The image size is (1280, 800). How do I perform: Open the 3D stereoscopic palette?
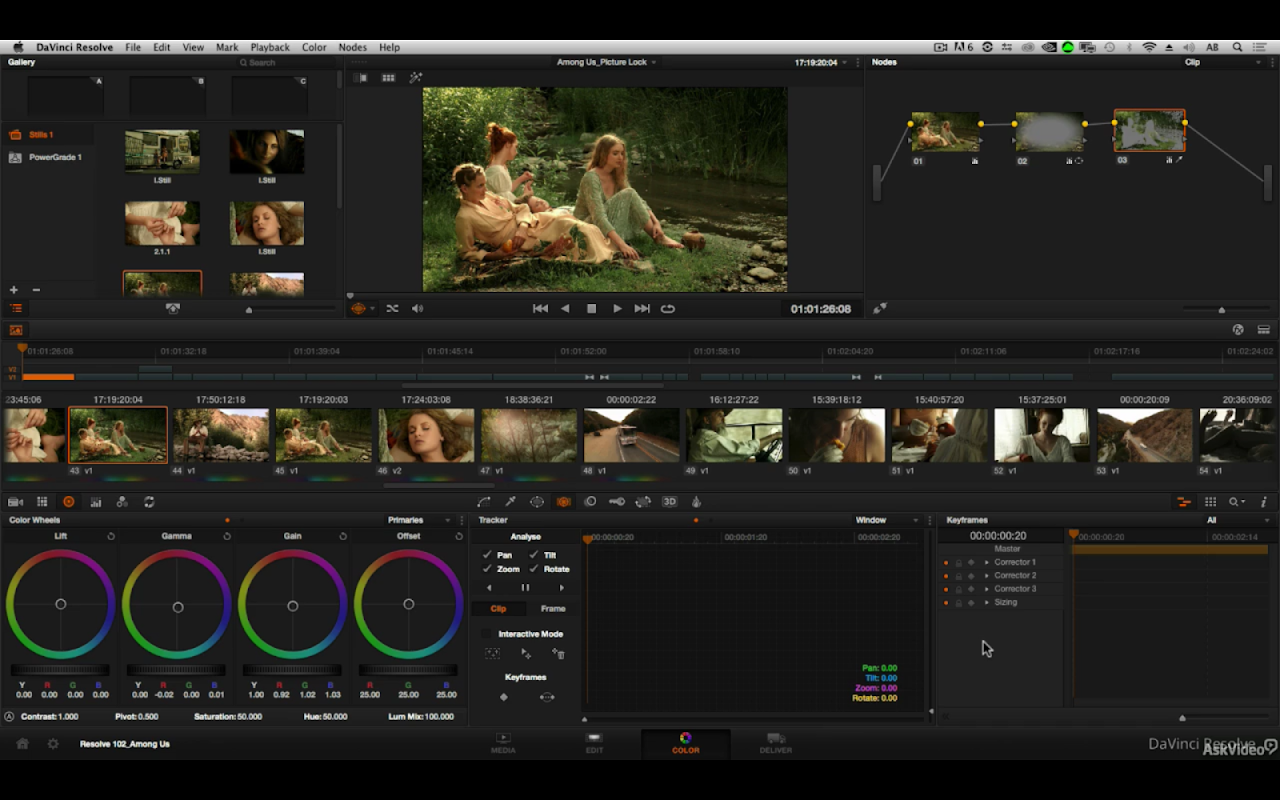point(670,502)
